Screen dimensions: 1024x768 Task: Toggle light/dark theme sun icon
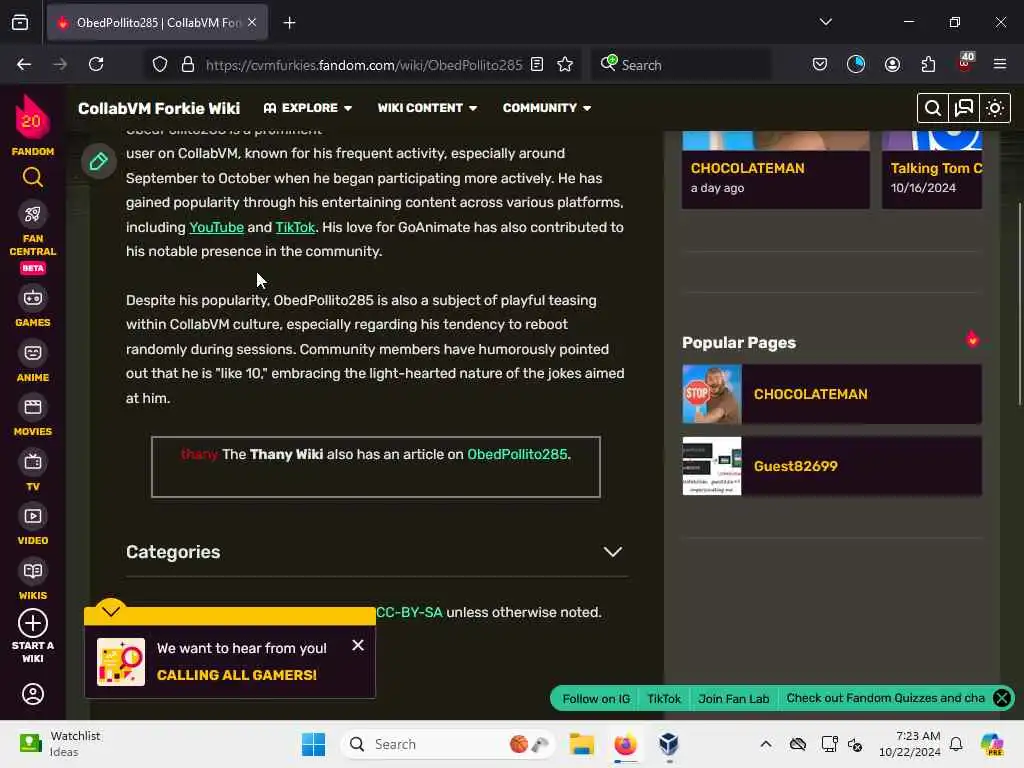(995, 108)
